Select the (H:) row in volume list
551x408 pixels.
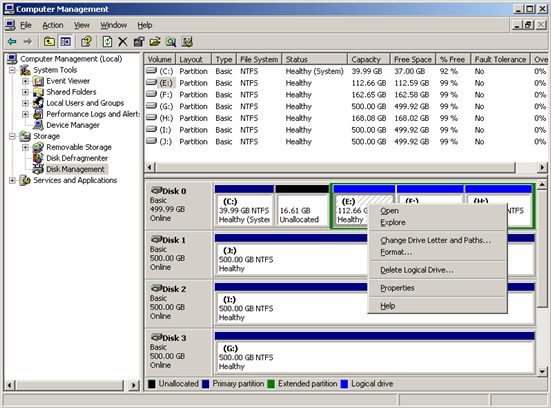point(345,118)
